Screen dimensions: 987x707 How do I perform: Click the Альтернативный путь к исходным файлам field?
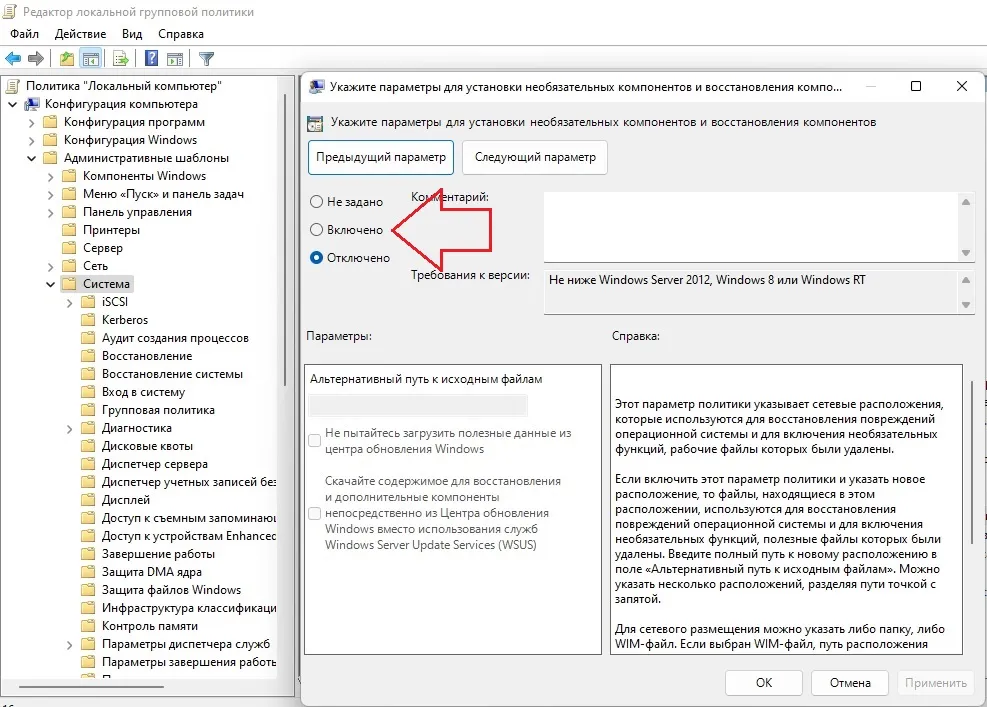[418, 405]
